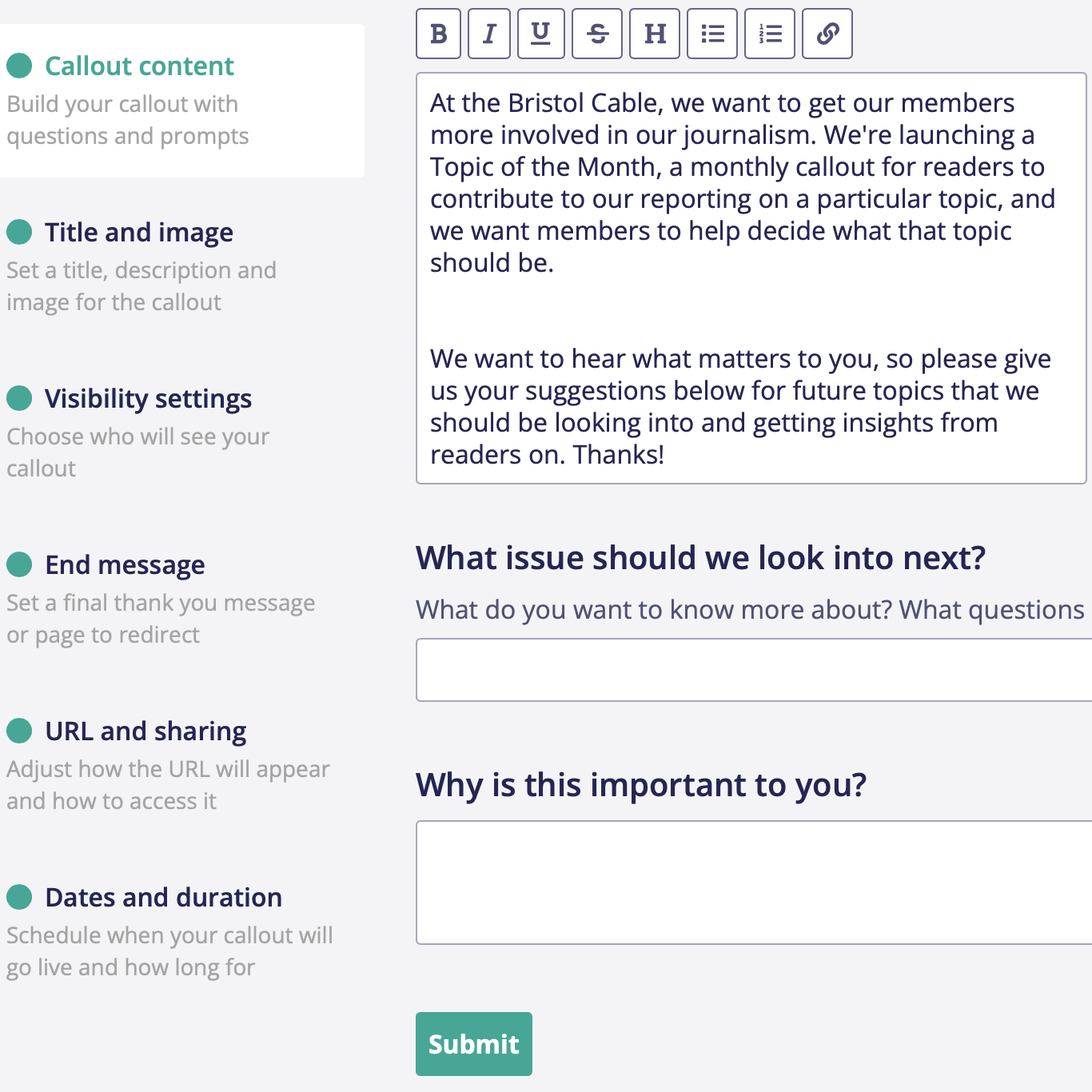Click the 'Why is this important' text area
The image size is (1092, 1092).
click(754, 883)
